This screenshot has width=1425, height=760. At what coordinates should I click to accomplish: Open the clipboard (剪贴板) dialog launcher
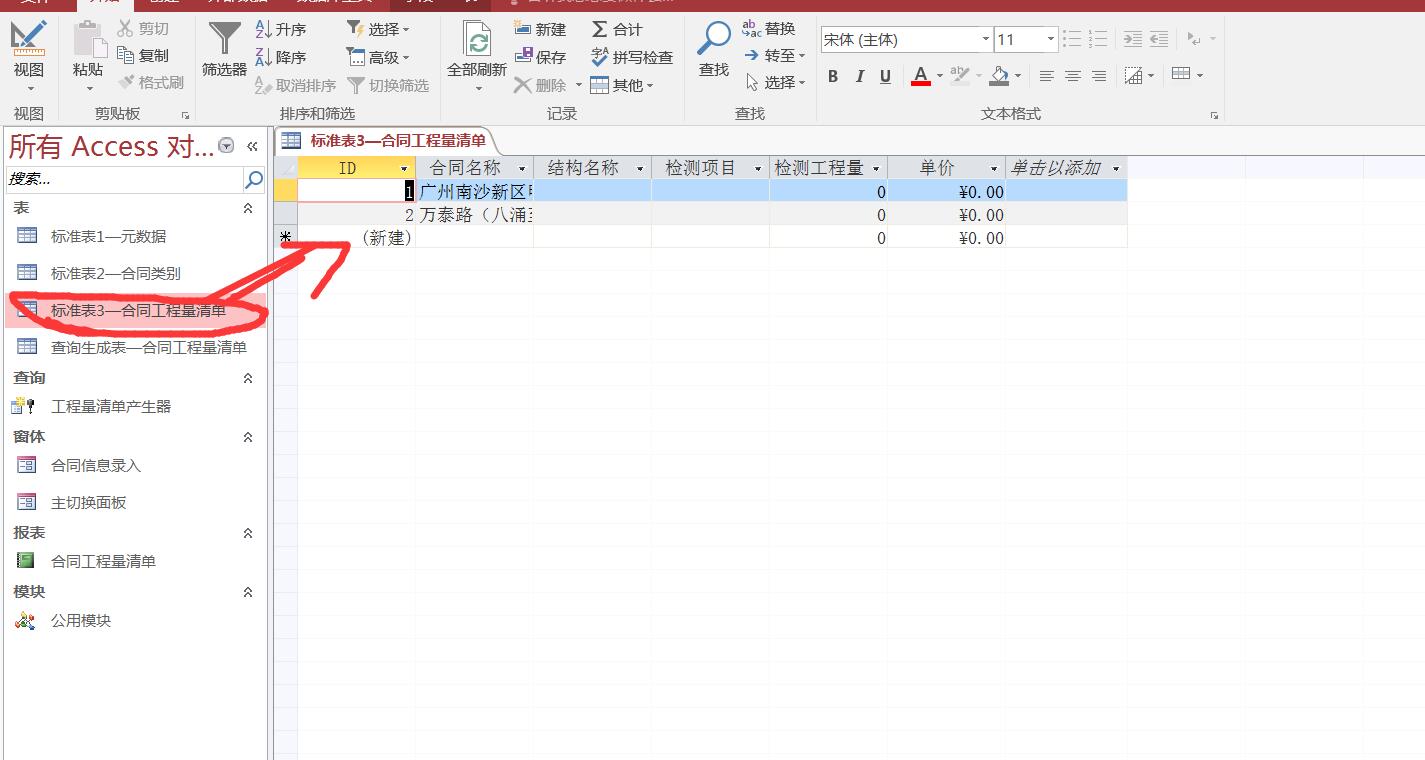coord(185,115)
